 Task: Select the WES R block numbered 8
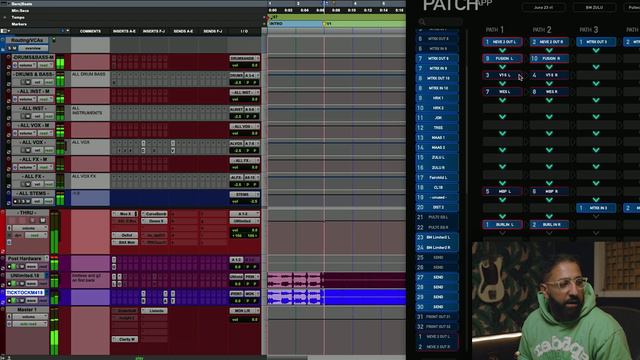[x=549, y=92]
